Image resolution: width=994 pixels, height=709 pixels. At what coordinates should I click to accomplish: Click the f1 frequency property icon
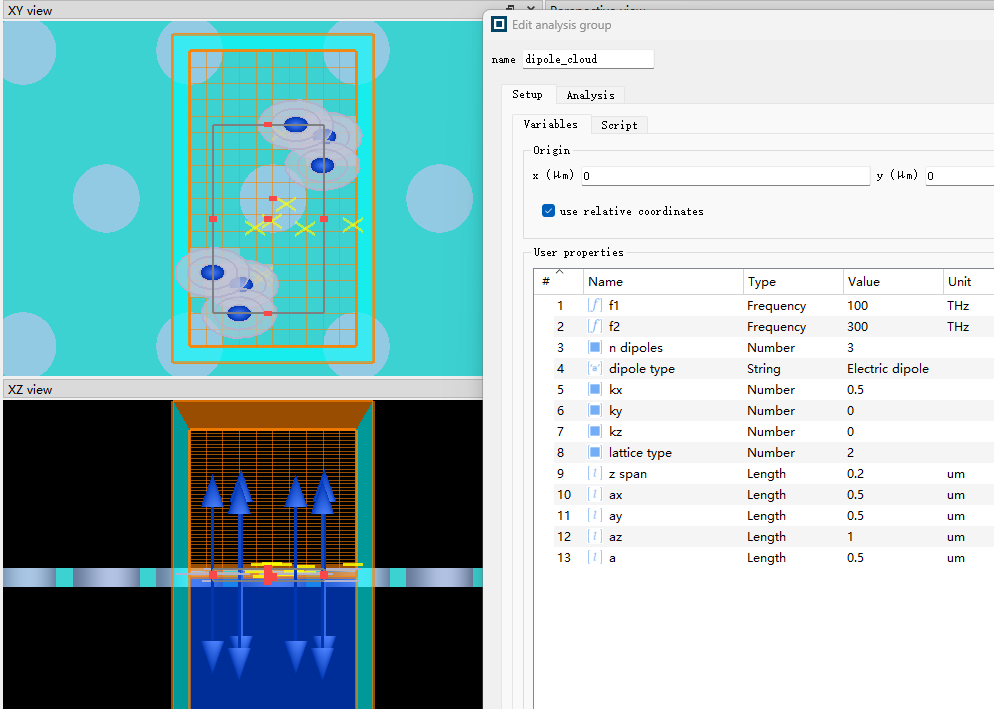(595, 306)
